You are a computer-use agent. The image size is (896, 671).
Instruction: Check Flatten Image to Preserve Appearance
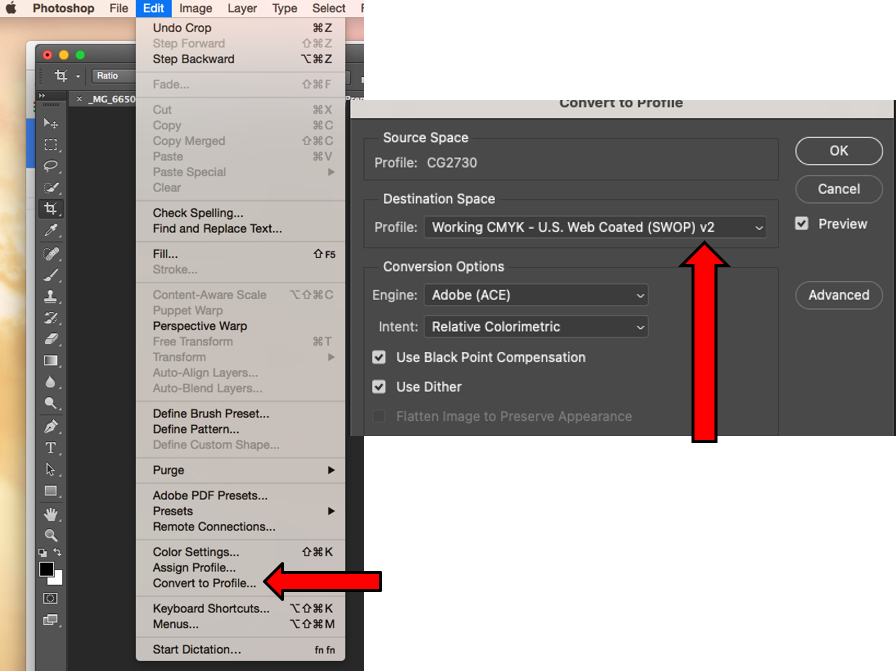(x=379, y=416)
